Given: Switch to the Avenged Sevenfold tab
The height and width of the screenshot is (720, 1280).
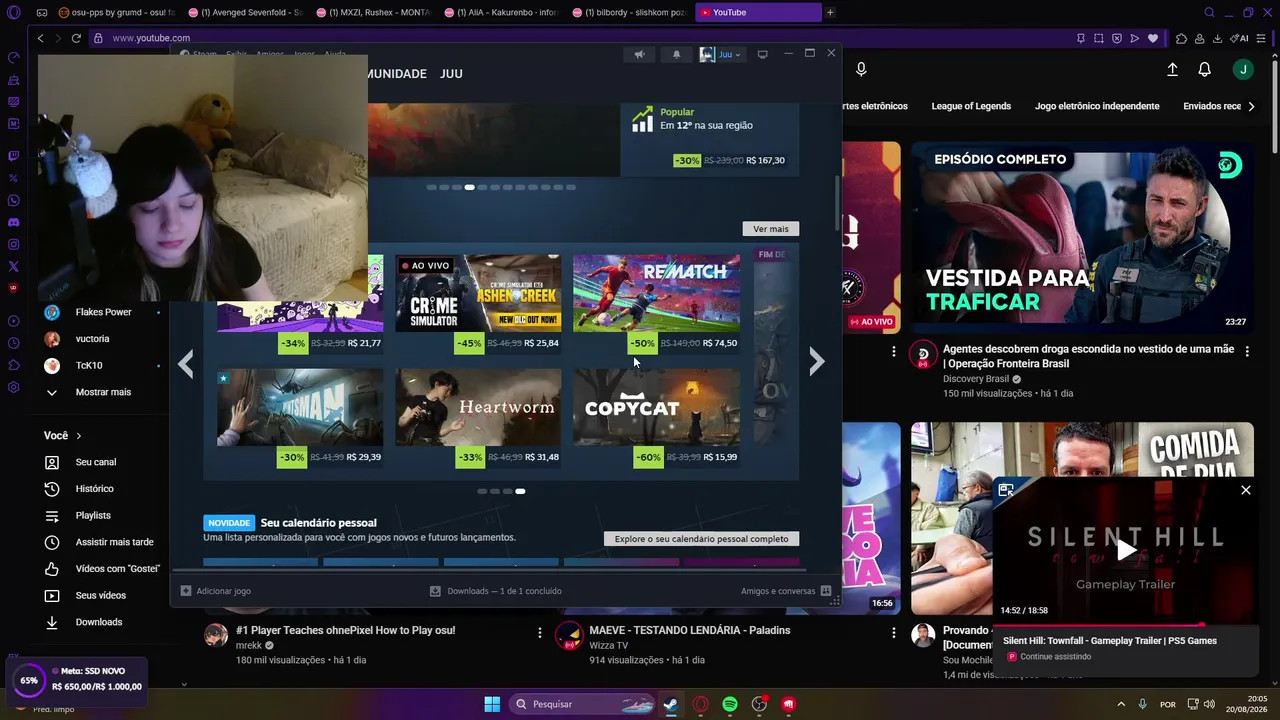Looking at the screenshot, I should pos(244,12).
